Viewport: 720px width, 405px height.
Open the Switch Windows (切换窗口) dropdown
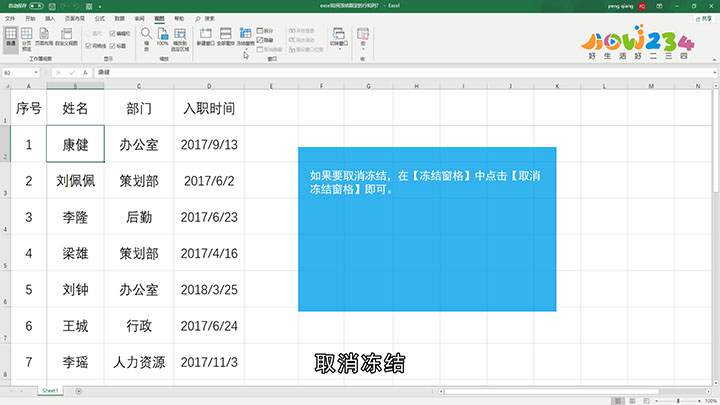pos(339,38)
